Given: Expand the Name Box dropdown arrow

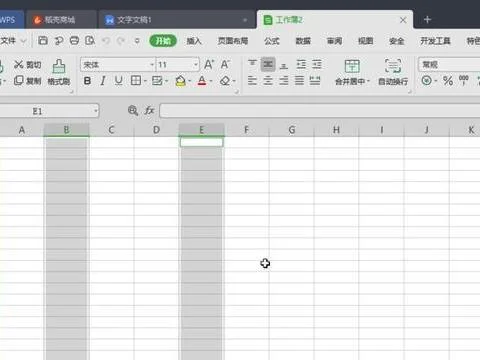Looking at the screenshot, I should 96,111.
